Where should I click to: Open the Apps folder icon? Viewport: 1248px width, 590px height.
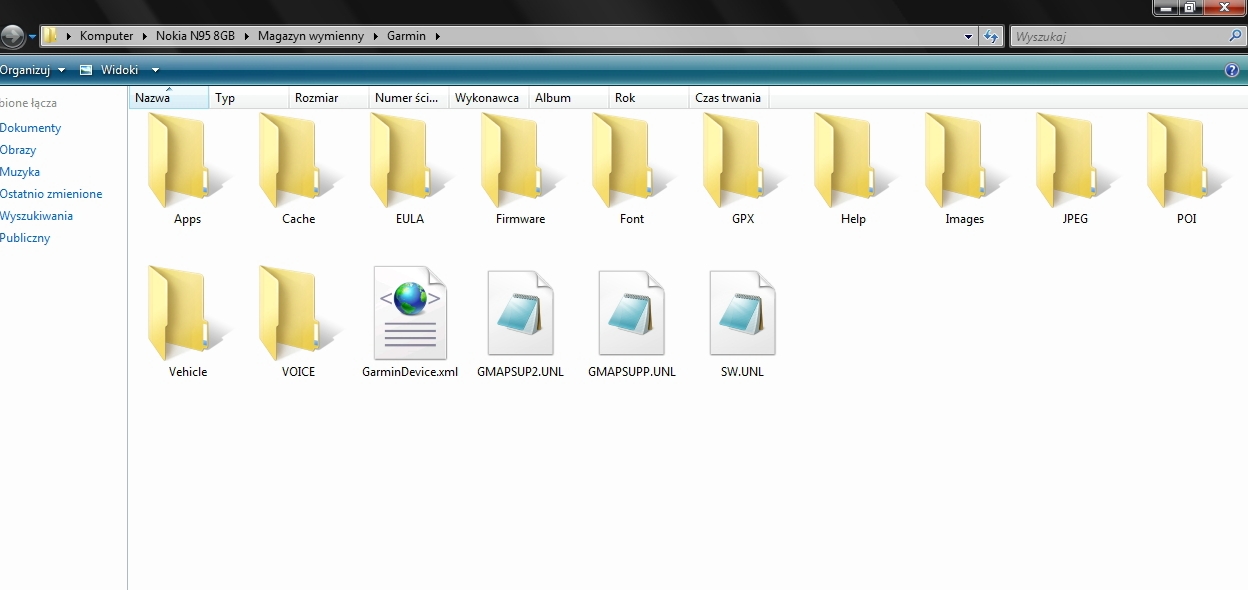pos(187,160)
